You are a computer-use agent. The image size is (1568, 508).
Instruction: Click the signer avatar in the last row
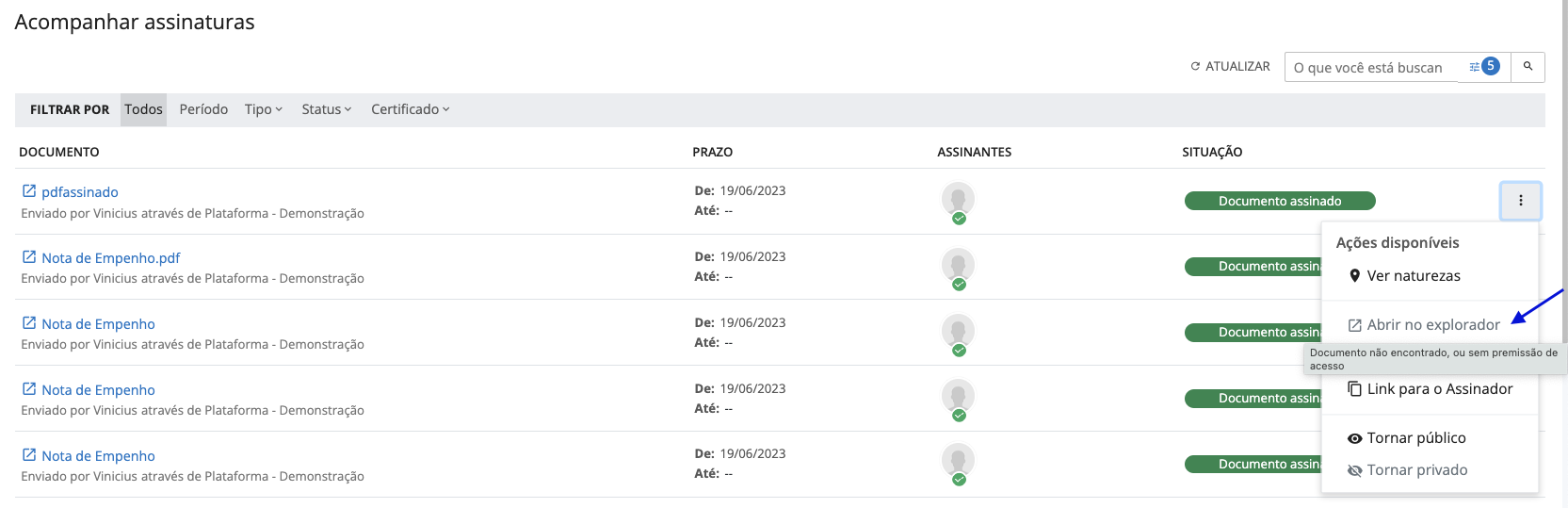(958, 462)
